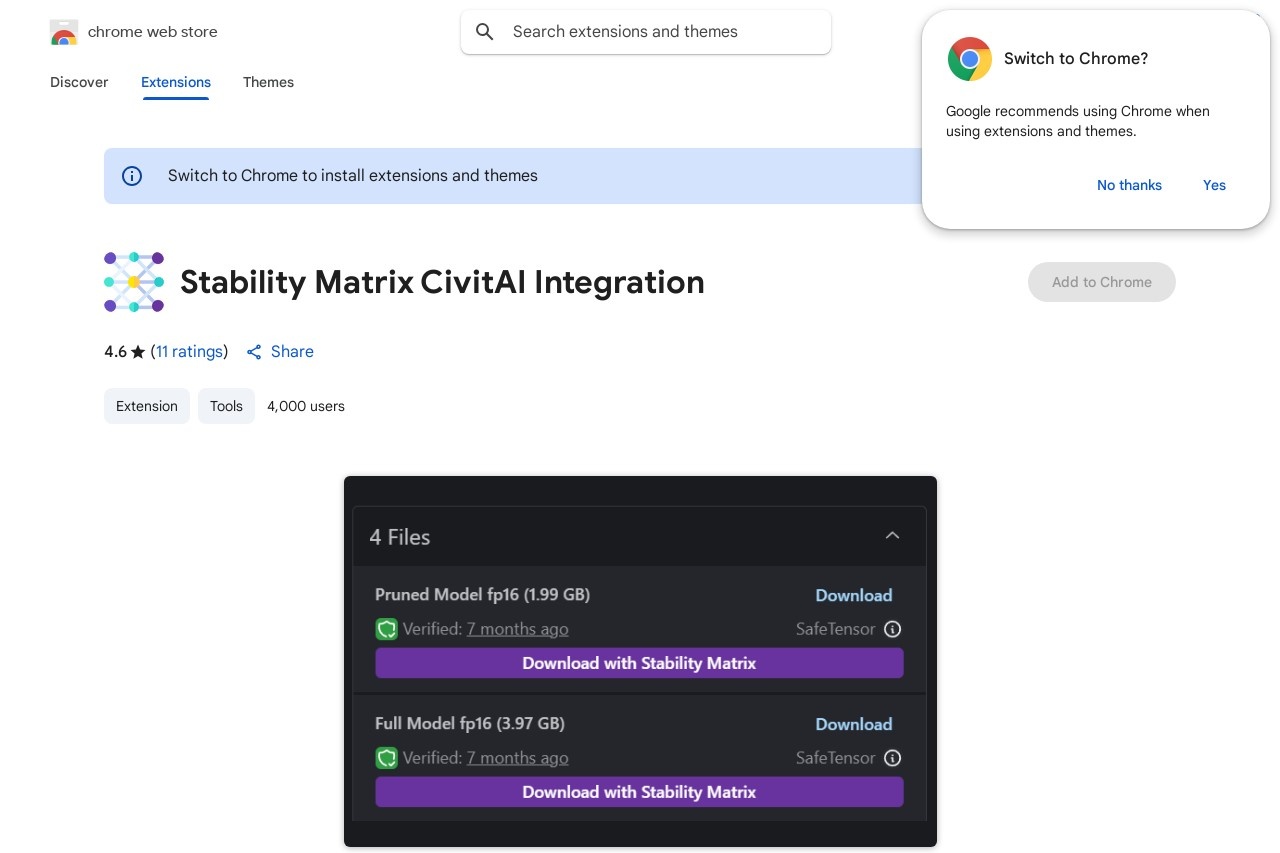1280x853 pixels.
Task: Click the Extension category chip
Action: pyautogui.click(x=147, y=406)
